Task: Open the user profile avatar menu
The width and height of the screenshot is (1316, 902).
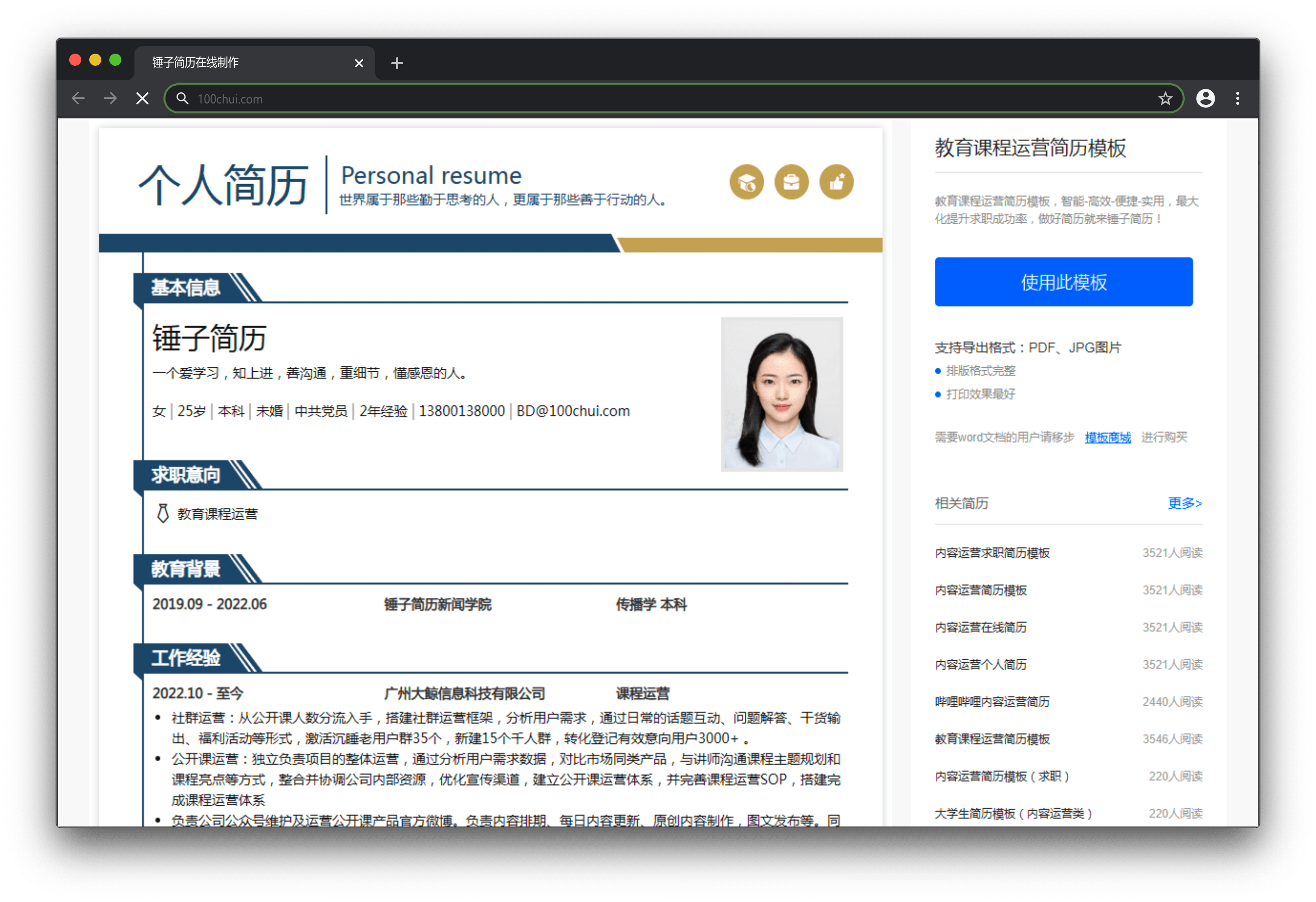Action: [1205, 99]
